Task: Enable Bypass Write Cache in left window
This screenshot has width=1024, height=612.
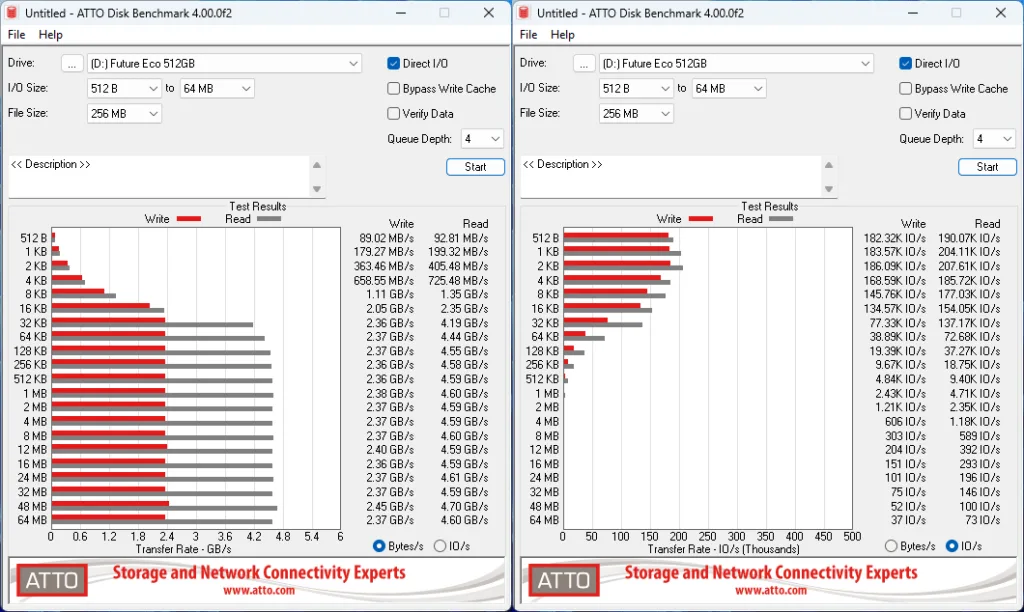Action: 393,88
